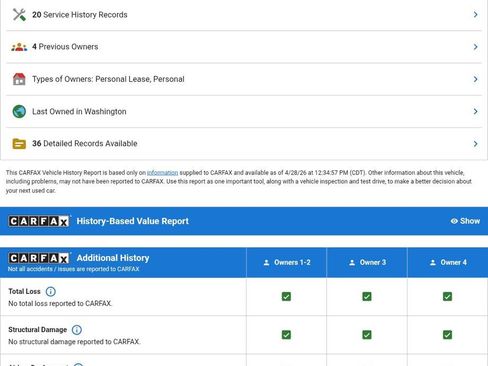The width and height of the screenshot is (488, 366).
Task: Open 4 Previous Owners row text
Action: pos(65,47)
